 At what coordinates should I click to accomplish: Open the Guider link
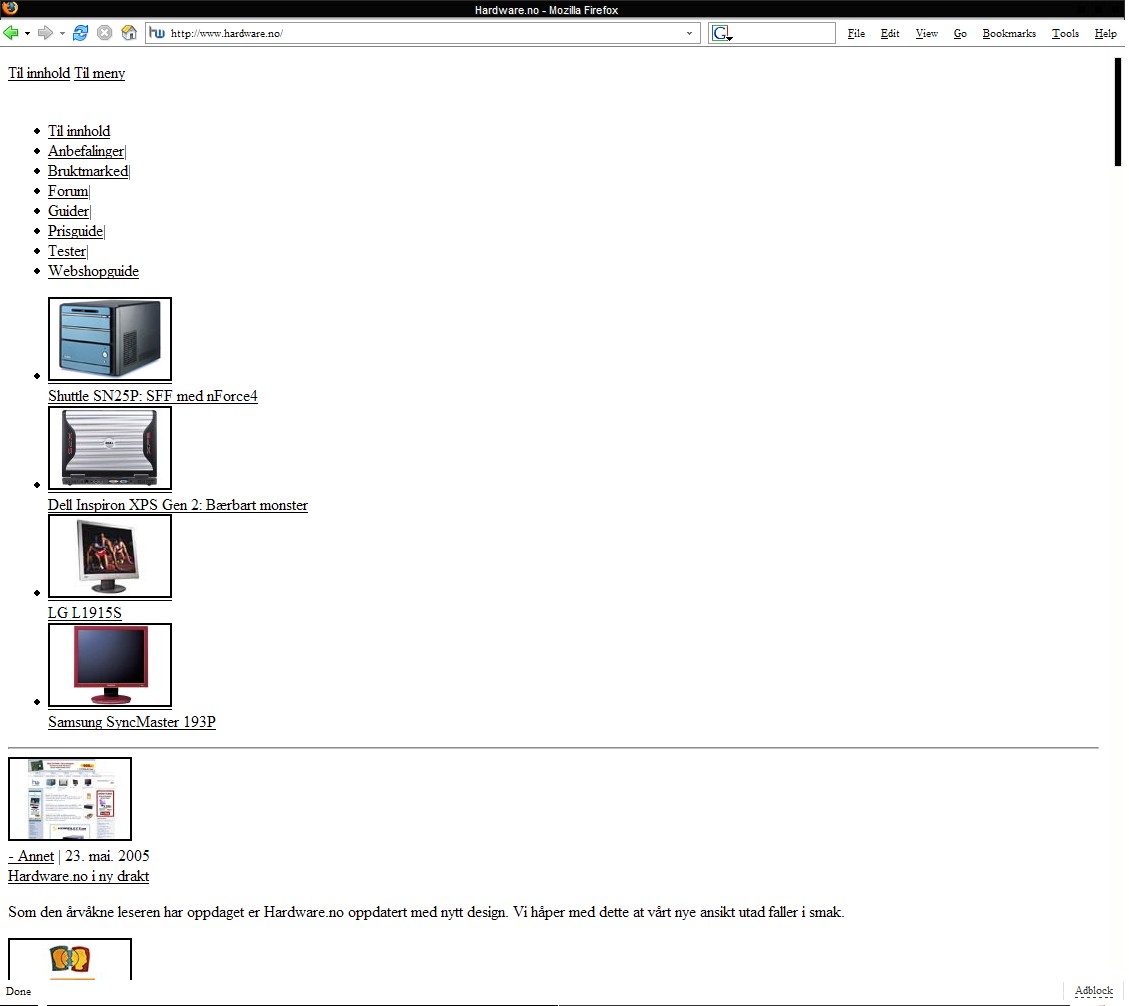click(68, 212)
